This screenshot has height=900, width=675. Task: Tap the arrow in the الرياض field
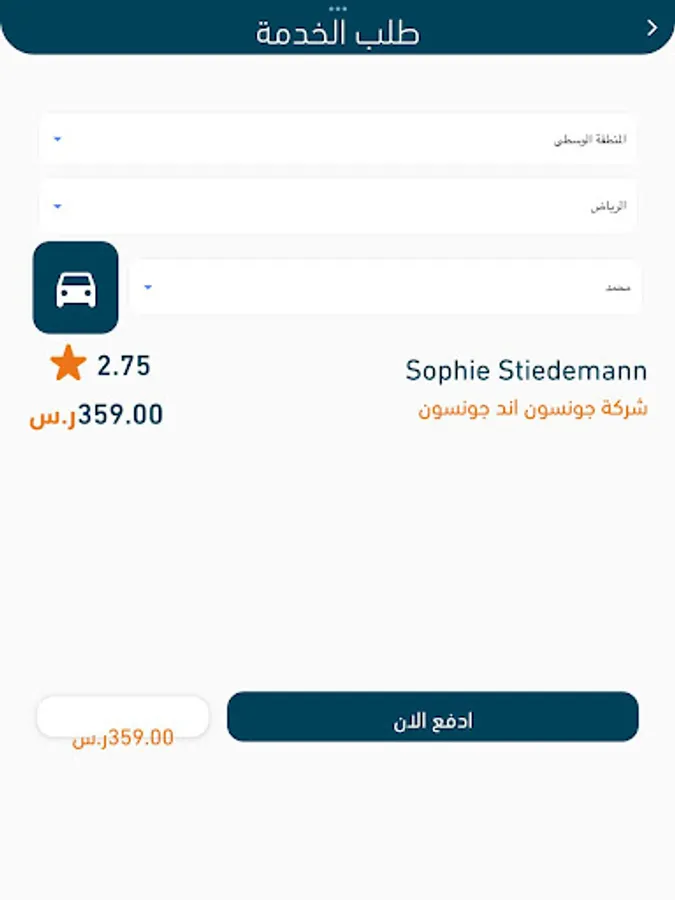coord(57,206)
